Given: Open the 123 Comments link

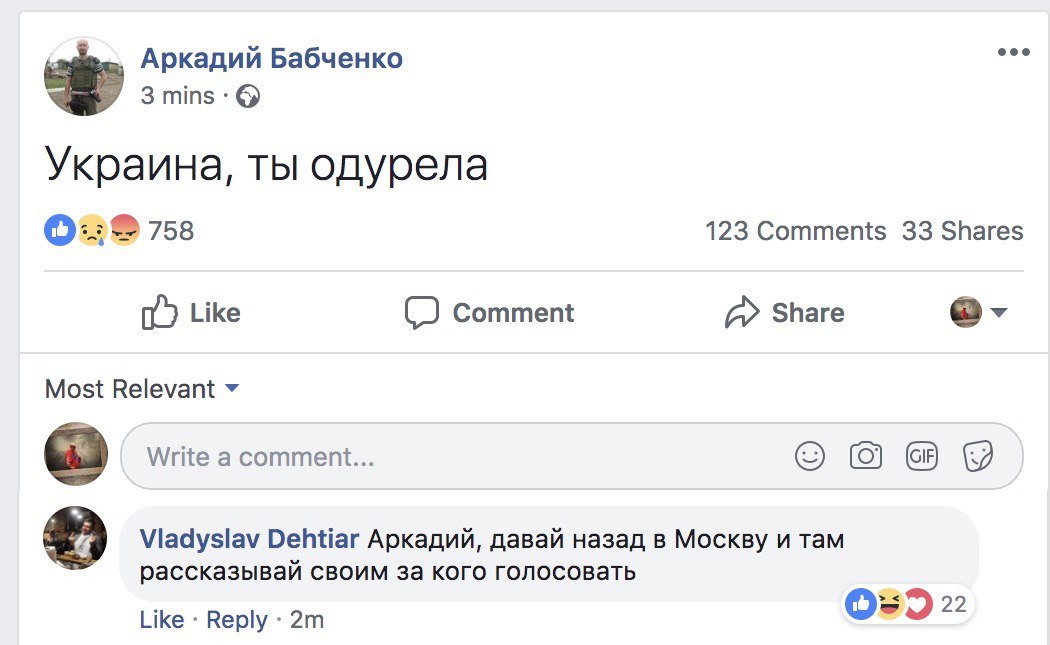Looking at the screenshot, I should 795,231.
